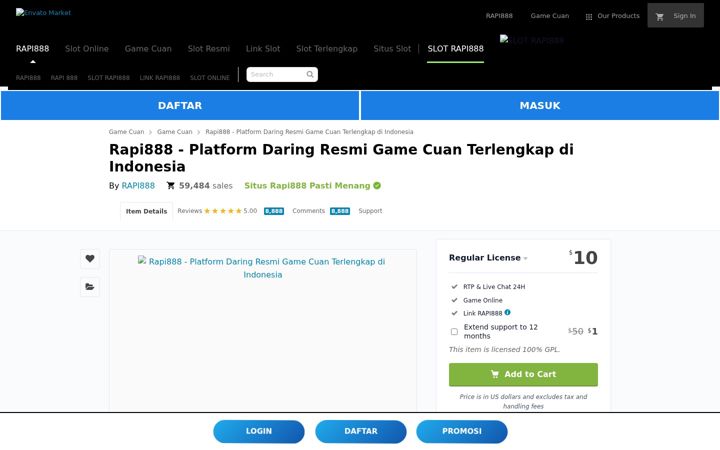Tick Extend support to 12 months checkbox
This screenshot has height=450, width=720.
point(454,332)
